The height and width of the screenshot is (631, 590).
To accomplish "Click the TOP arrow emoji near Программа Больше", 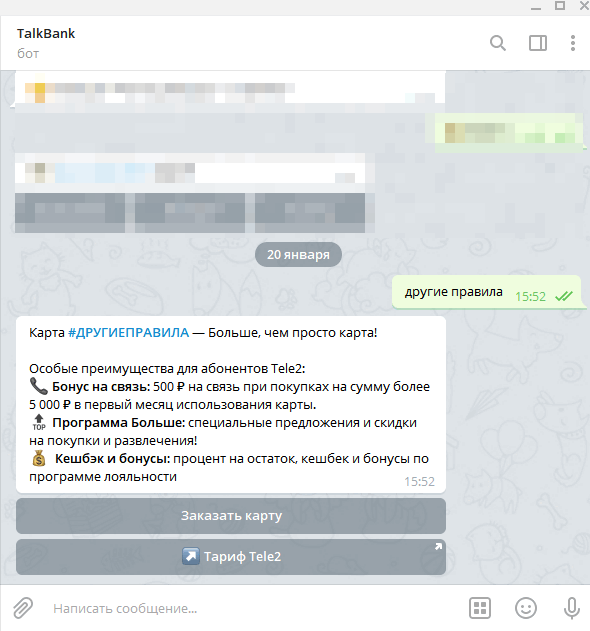I will 39,423.
